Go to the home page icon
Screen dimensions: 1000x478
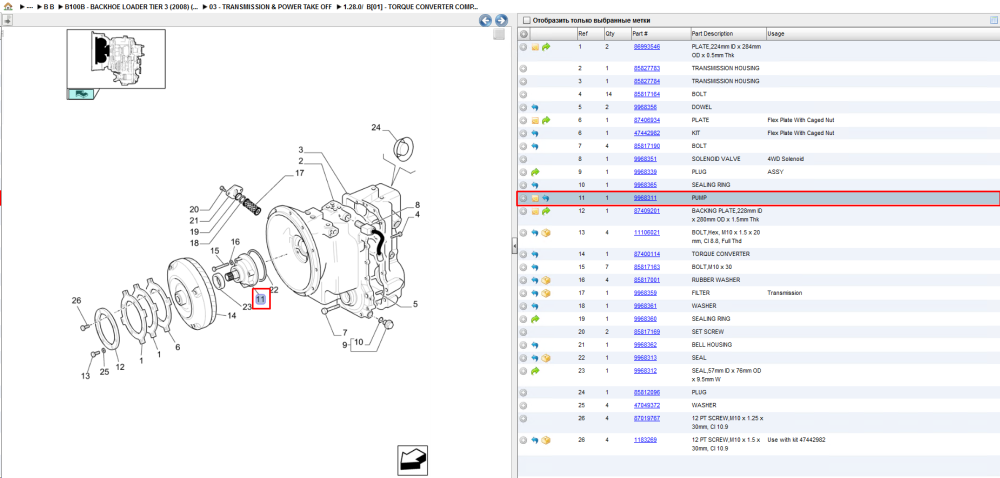8,6
